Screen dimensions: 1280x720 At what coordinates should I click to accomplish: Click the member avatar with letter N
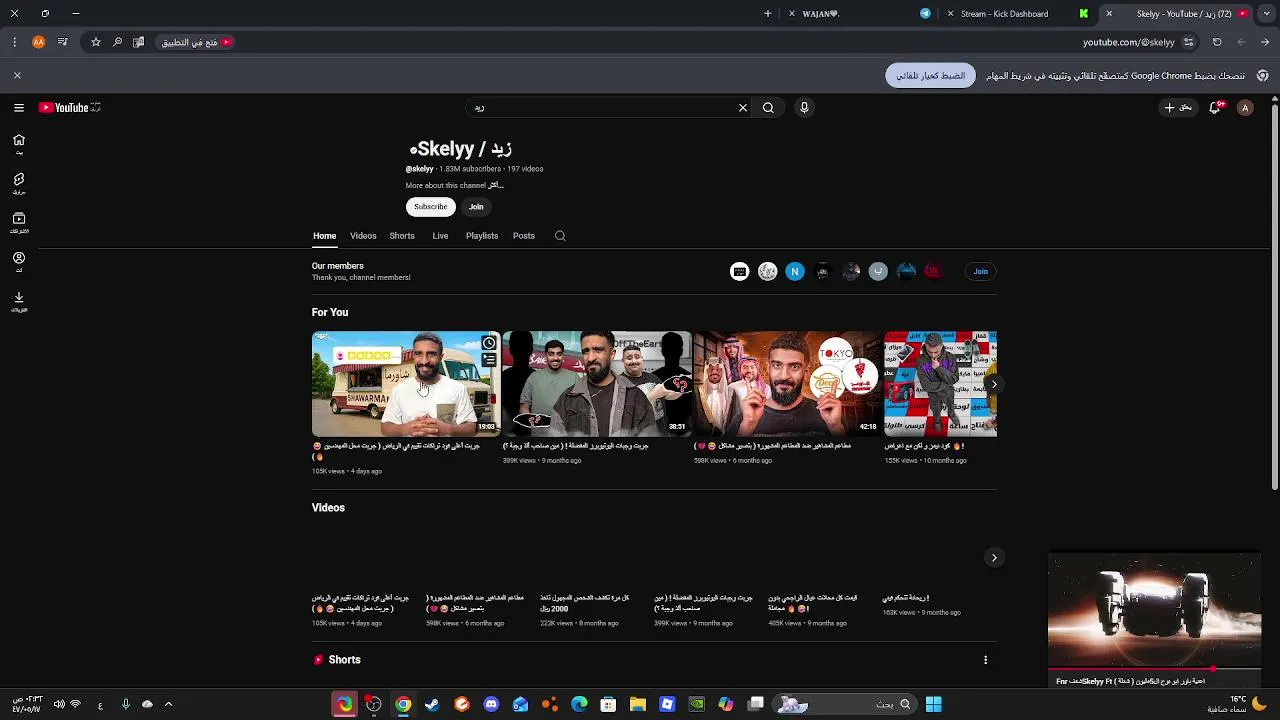tap(795, 272)
